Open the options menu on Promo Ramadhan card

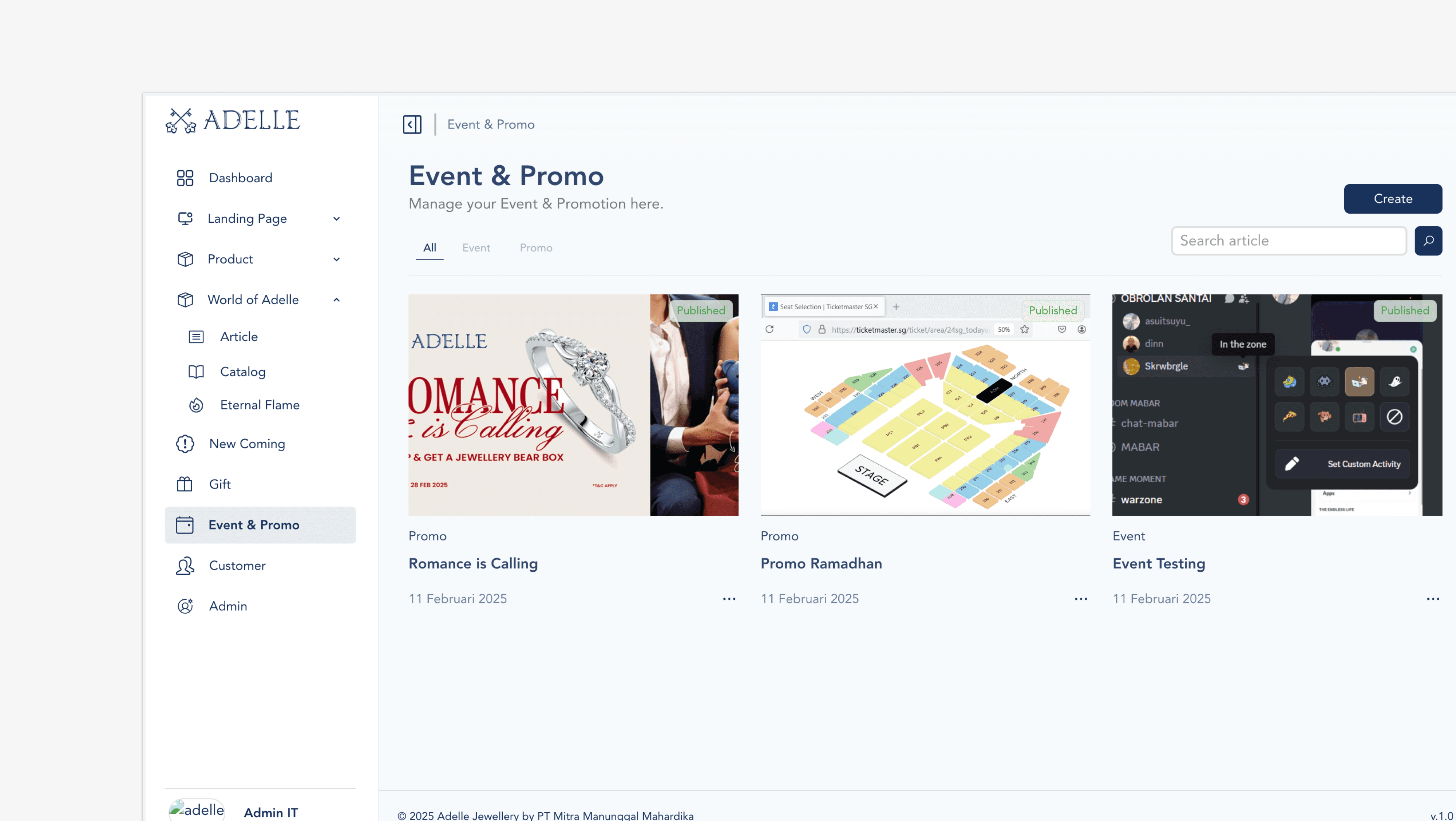click(x=1080, y=599)
